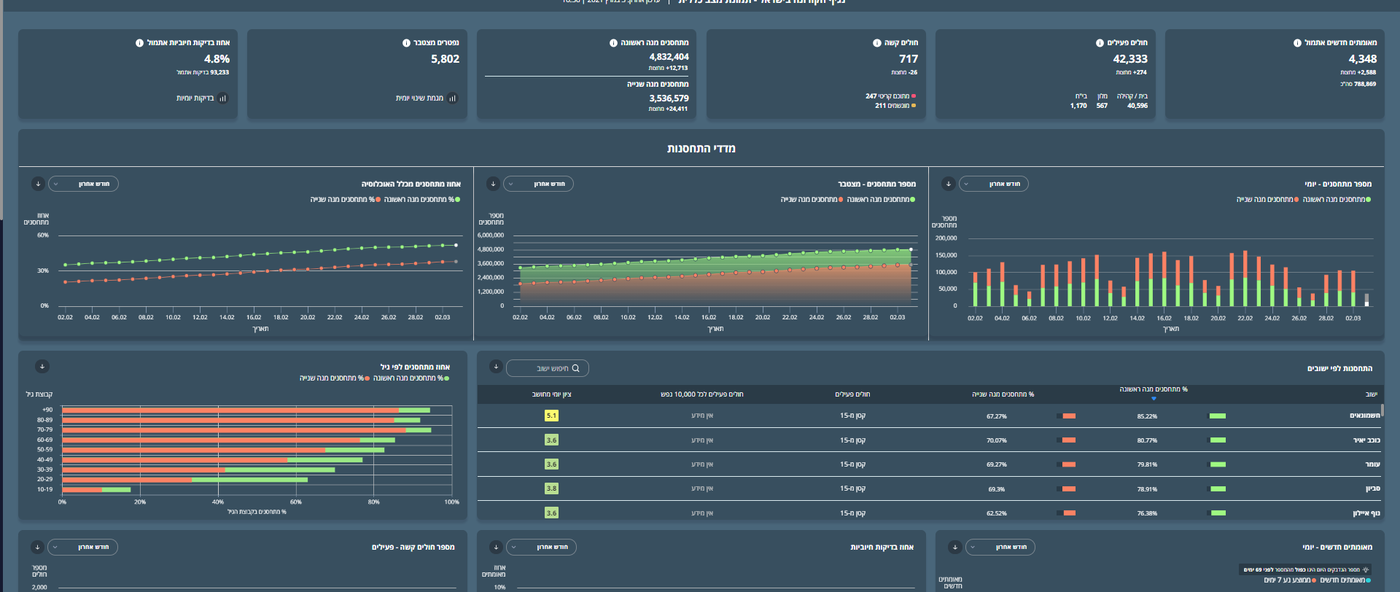Click the yellow 5.1 score badge
Image resolution: width=1400 pixels, height=592 pixels.
[551, 415]
